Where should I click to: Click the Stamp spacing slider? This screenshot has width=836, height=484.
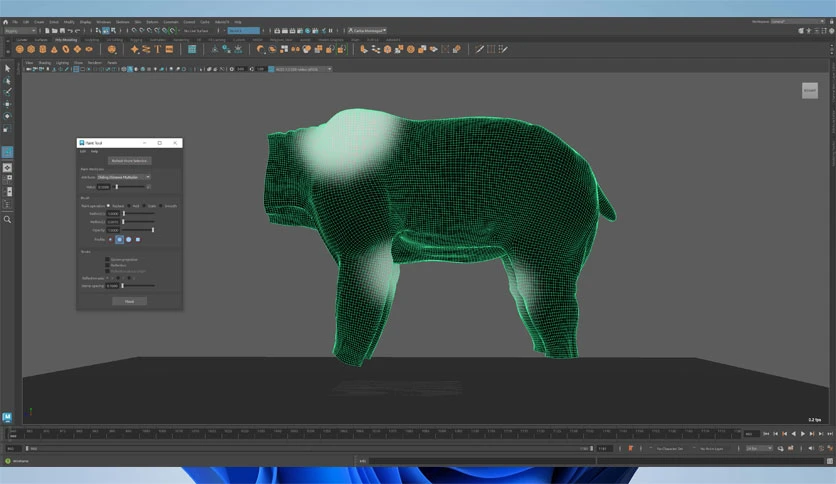(x=139, y=286)
